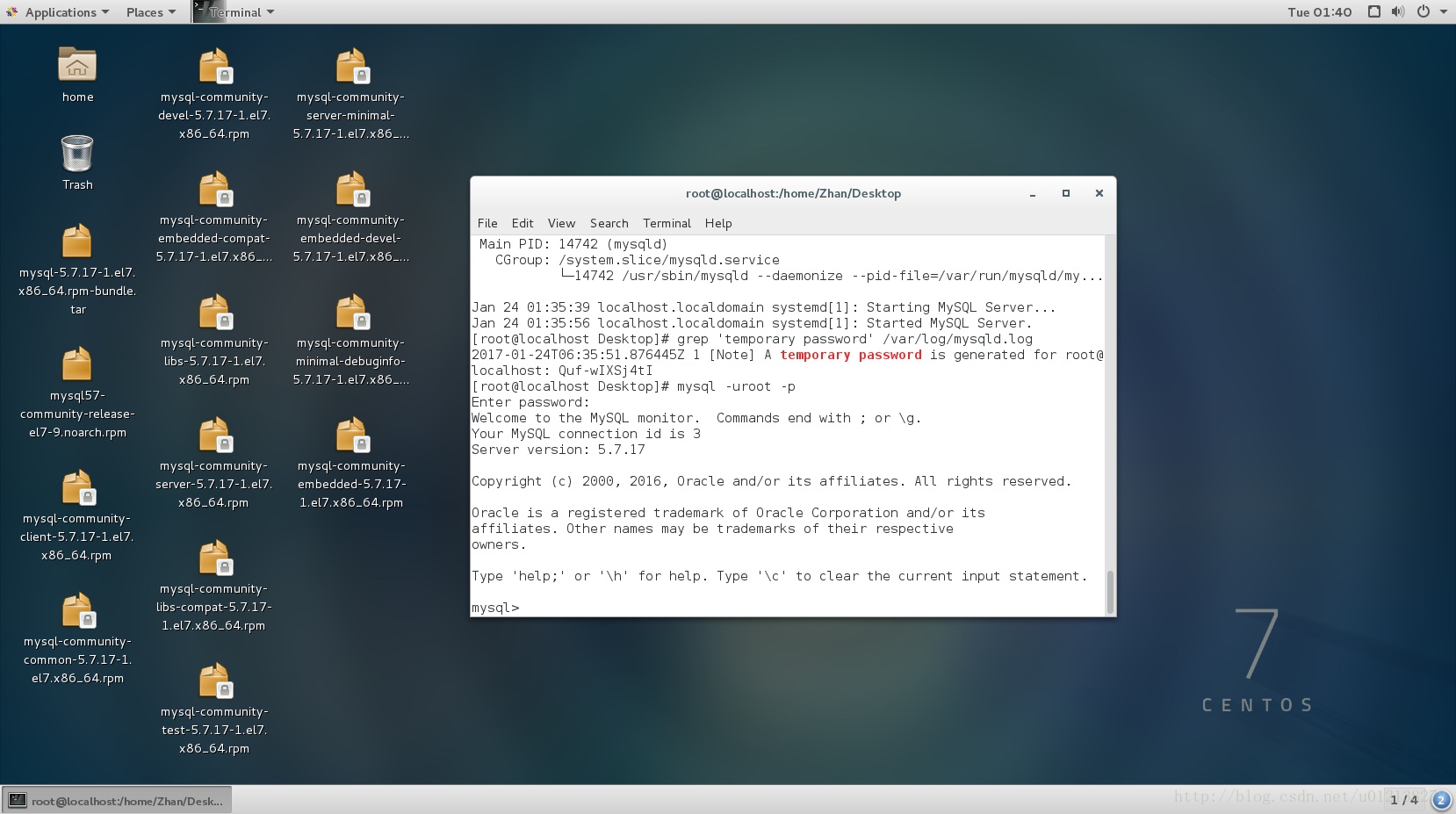Open the View menu in terminal
Screen dimensions: 1456x814
coord(561,223)
